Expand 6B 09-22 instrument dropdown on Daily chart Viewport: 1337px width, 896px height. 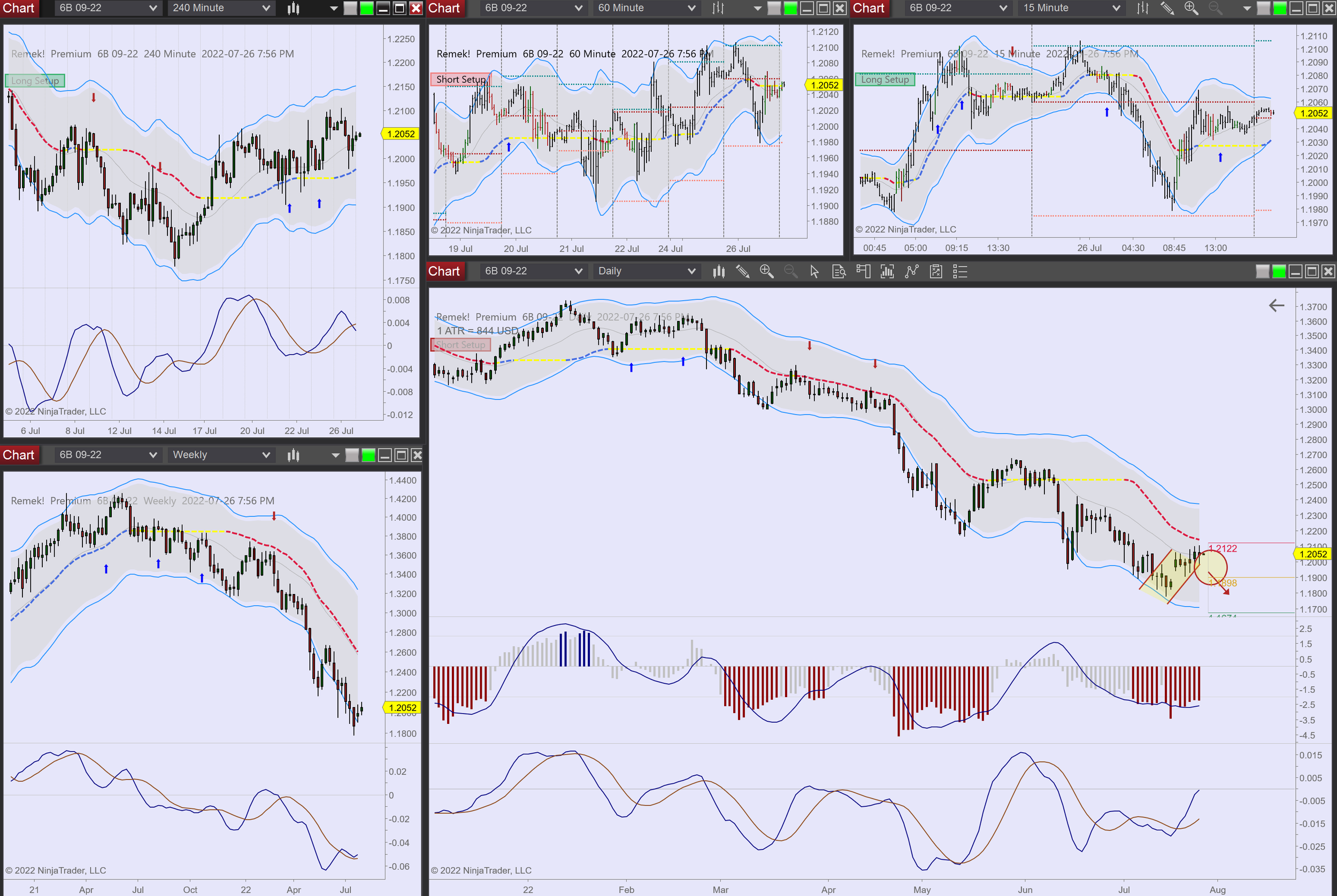pos(533,272)
